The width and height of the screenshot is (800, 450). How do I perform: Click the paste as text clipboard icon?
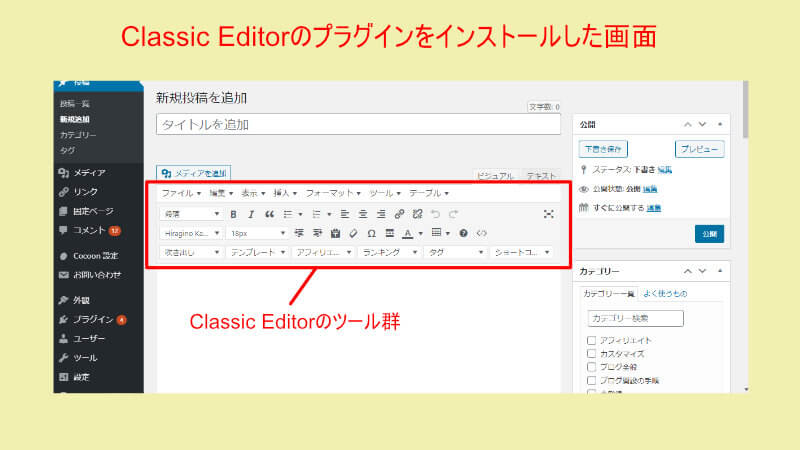pyautogui.click(x=335, y=233)
